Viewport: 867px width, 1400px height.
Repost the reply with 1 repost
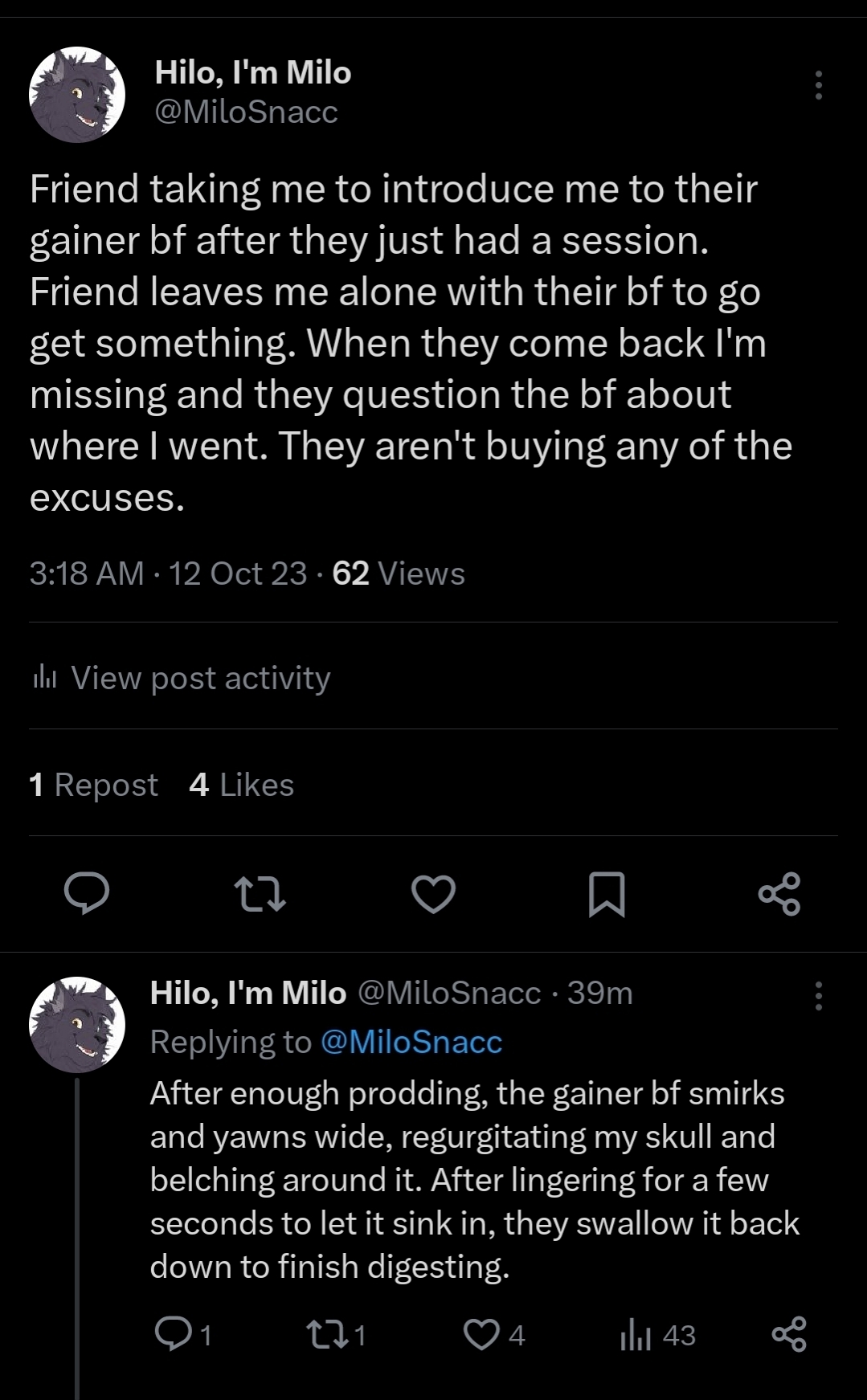pyautogui.click(x=326, y=1335)
